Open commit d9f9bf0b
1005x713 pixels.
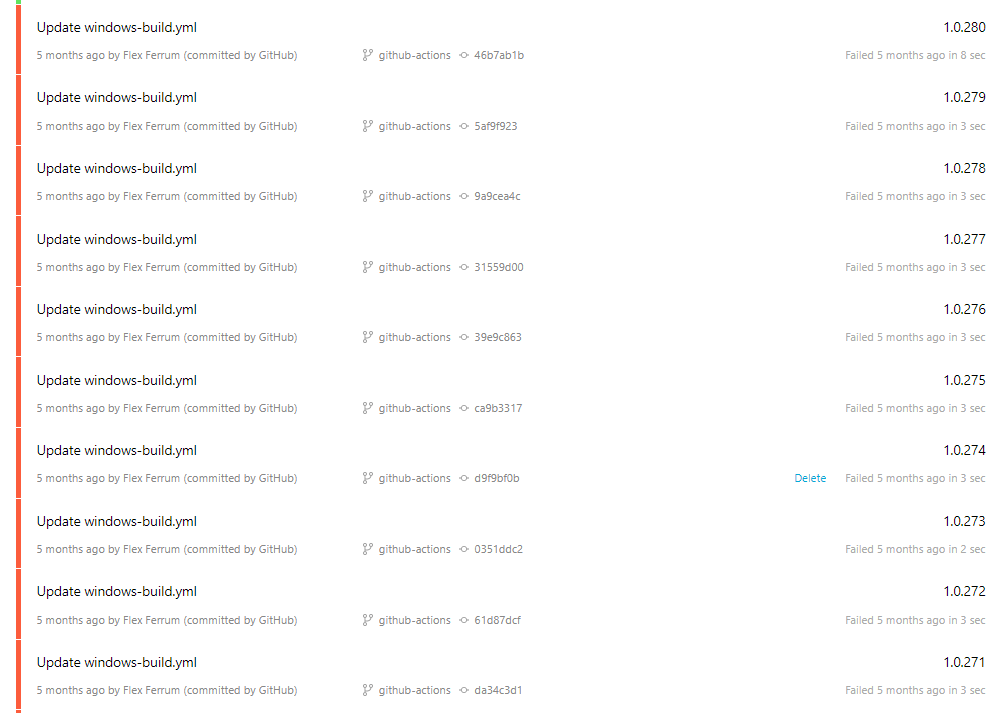pyautogui.click(x=497, y=478)
